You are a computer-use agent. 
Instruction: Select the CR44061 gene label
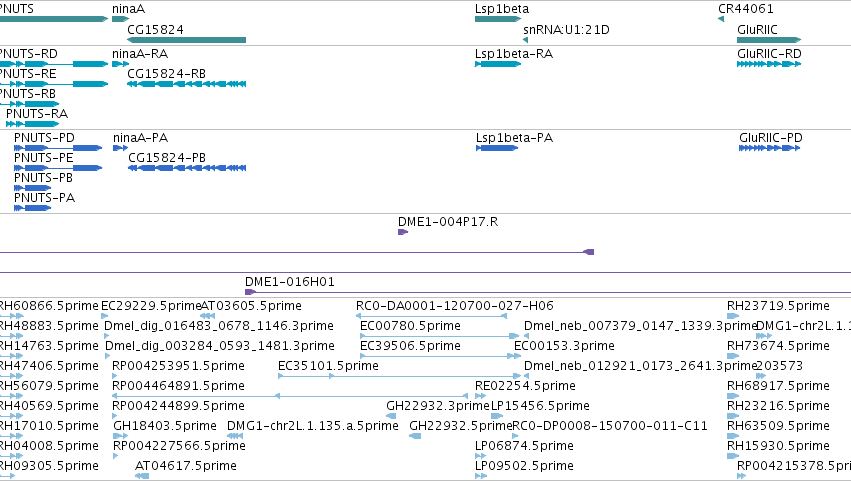[746, 9]
